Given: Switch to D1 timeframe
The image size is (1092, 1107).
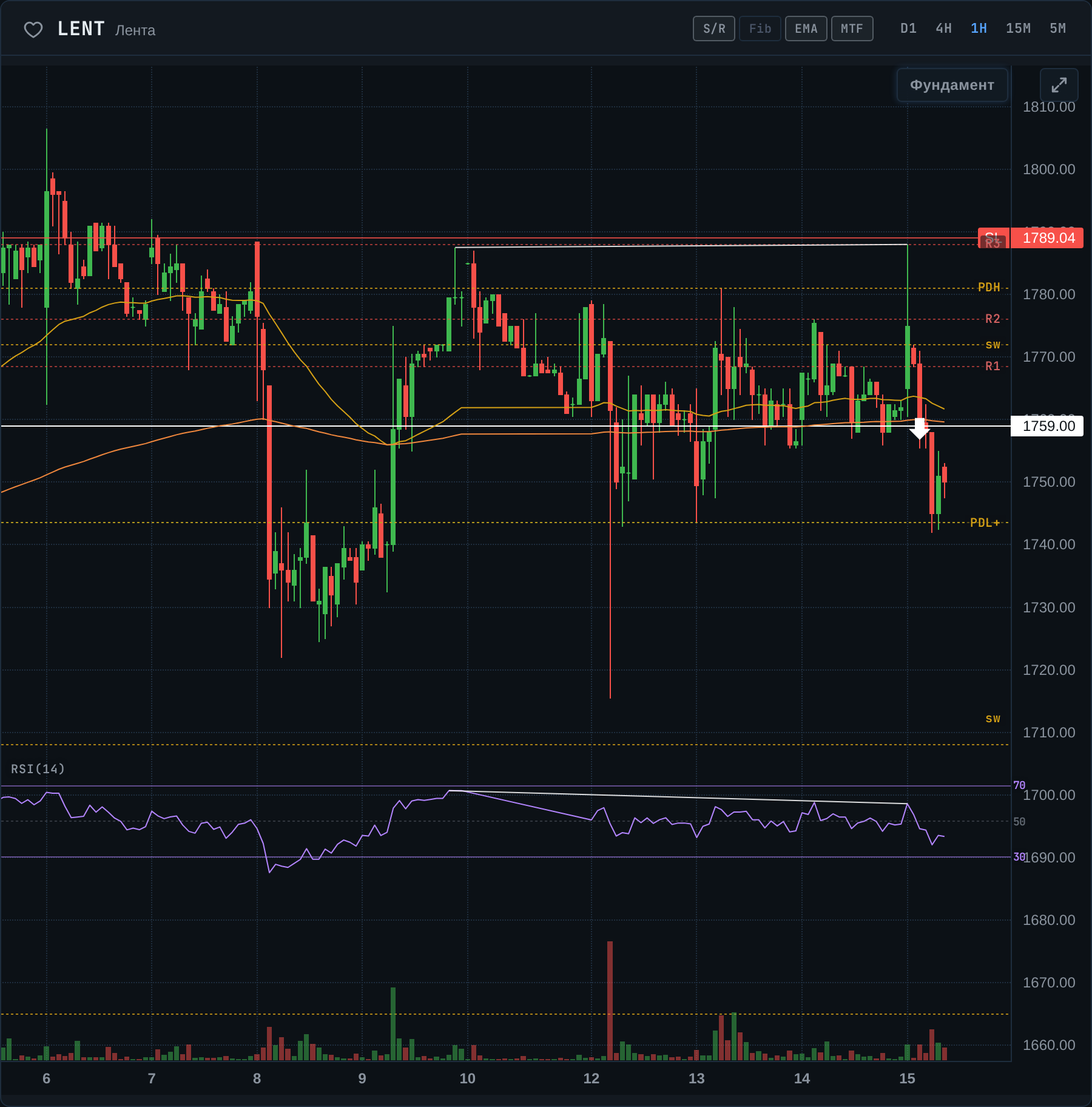Looking at the screenshot, I should coord(908,29).
